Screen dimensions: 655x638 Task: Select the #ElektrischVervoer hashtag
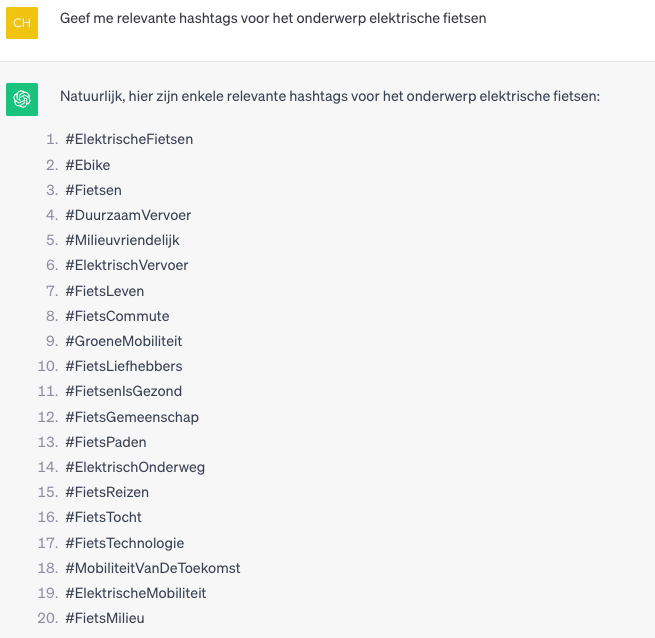point(127,265)
